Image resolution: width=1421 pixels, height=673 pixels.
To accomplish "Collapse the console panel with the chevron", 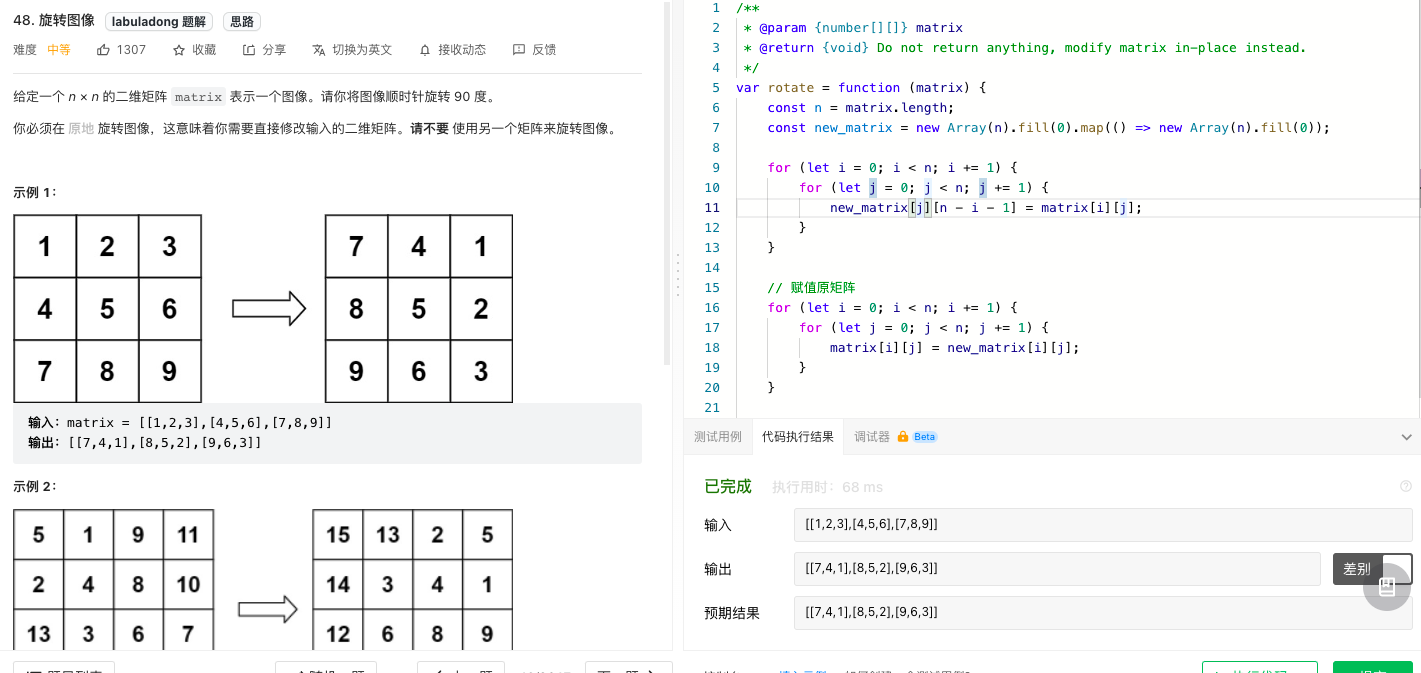I will click(x=1406, y=437).
